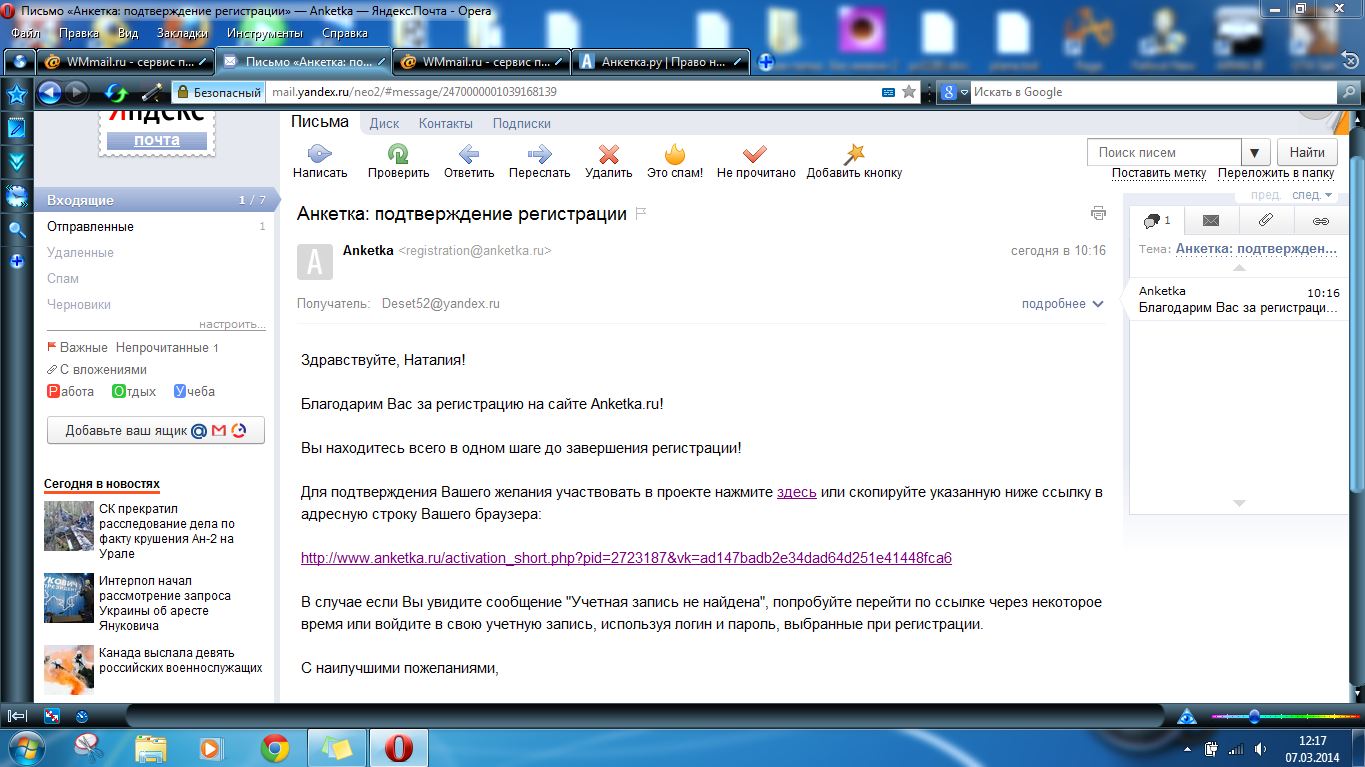Flag the message next to its subject

[x=642, y=213]
